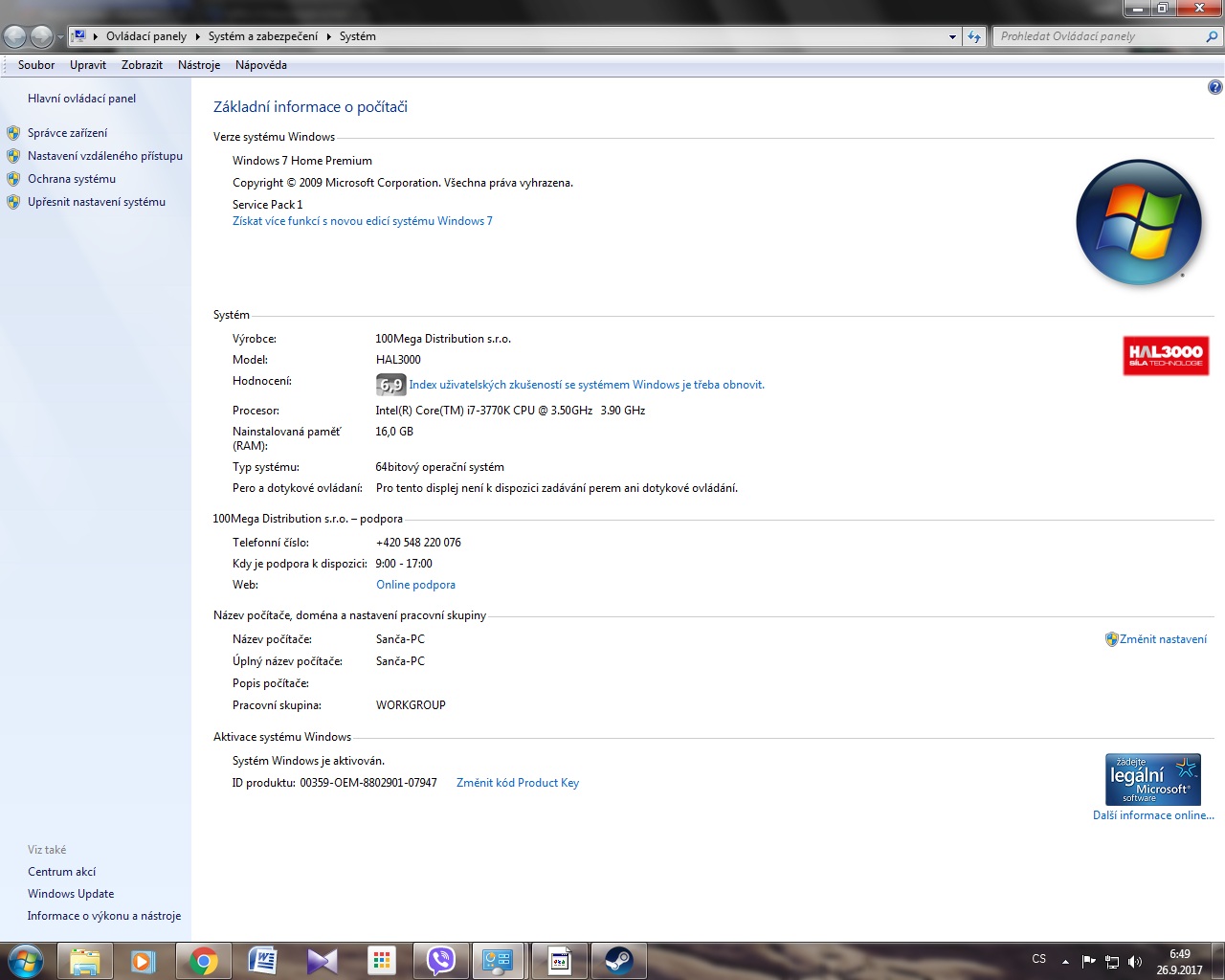Screen dimensions: 1225x980
Task: Open the Windows Experience Index refresh link
Action: (587, 385)
